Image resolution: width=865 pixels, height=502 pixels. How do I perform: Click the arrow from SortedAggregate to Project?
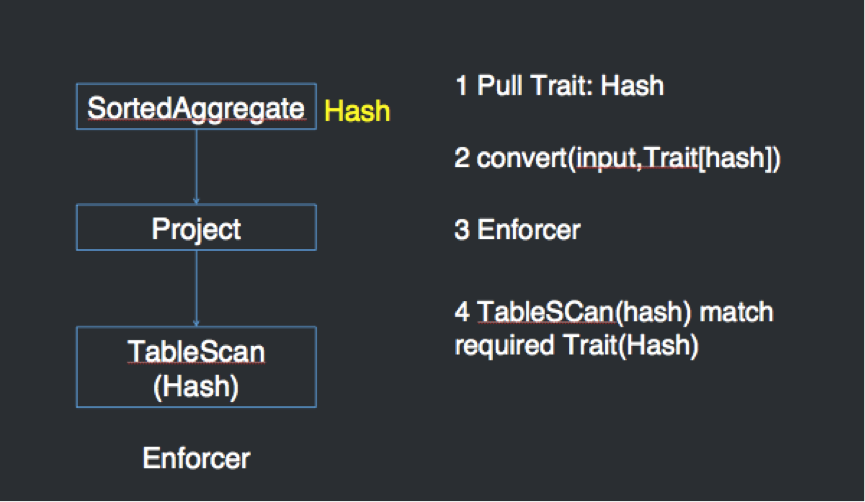[x=196, y=166]
